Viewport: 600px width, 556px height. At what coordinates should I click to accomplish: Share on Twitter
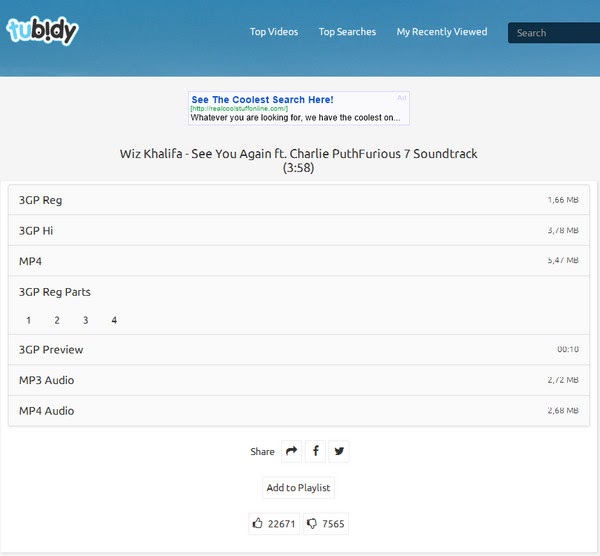click(x=339, y=452)
